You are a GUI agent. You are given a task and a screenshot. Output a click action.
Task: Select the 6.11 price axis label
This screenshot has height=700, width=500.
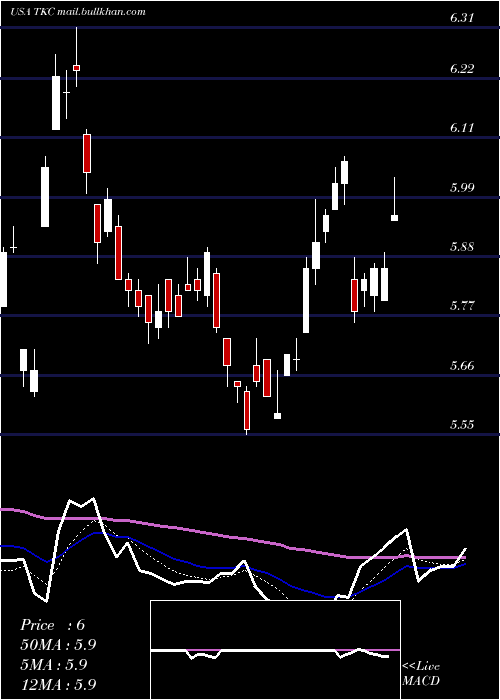pos(462,128)
